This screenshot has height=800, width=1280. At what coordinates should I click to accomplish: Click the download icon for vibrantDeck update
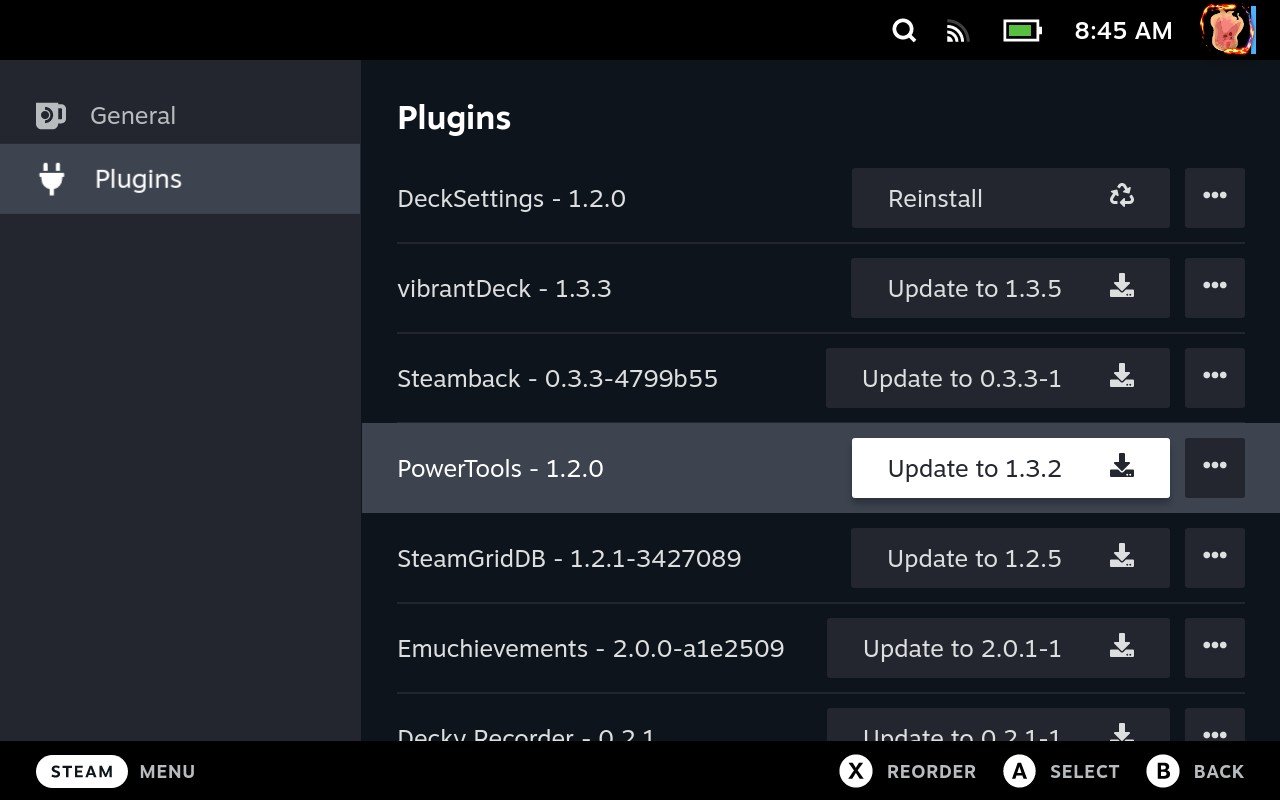pyautogui.click(x=1122, y=287)
